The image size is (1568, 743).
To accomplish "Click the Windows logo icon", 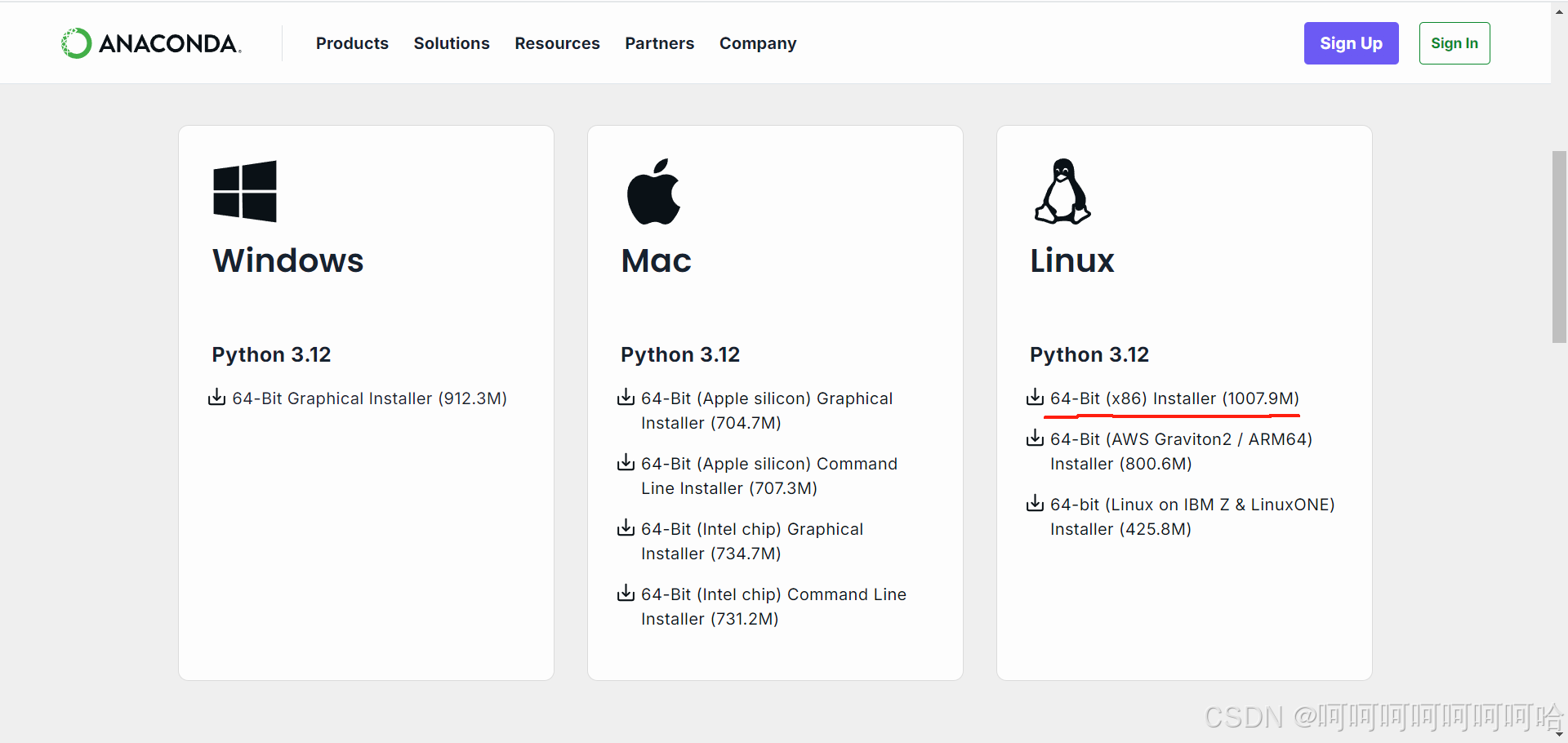I will pos(245,191).
